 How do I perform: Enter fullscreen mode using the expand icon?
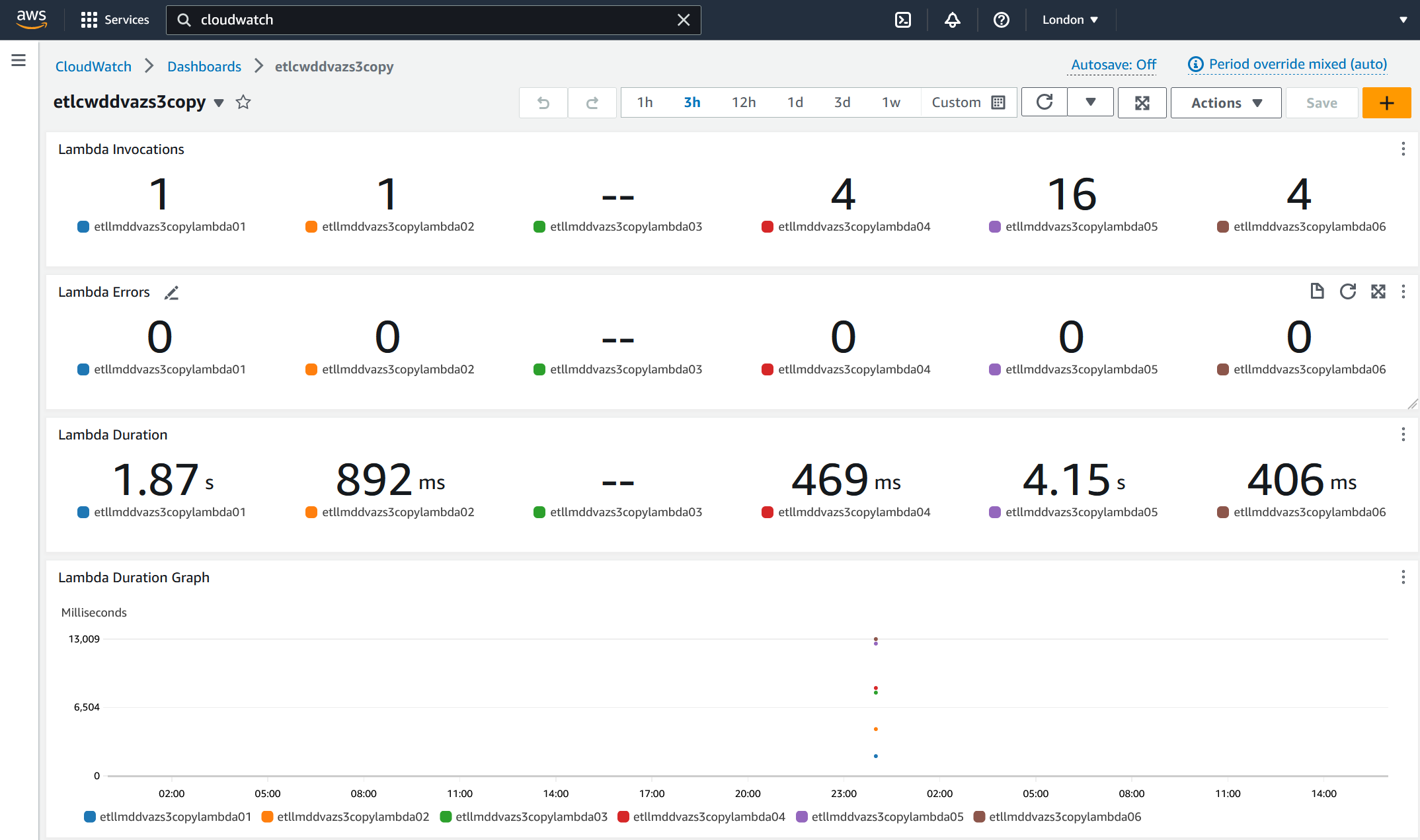pyautogui.click(x=1142, y=102)
